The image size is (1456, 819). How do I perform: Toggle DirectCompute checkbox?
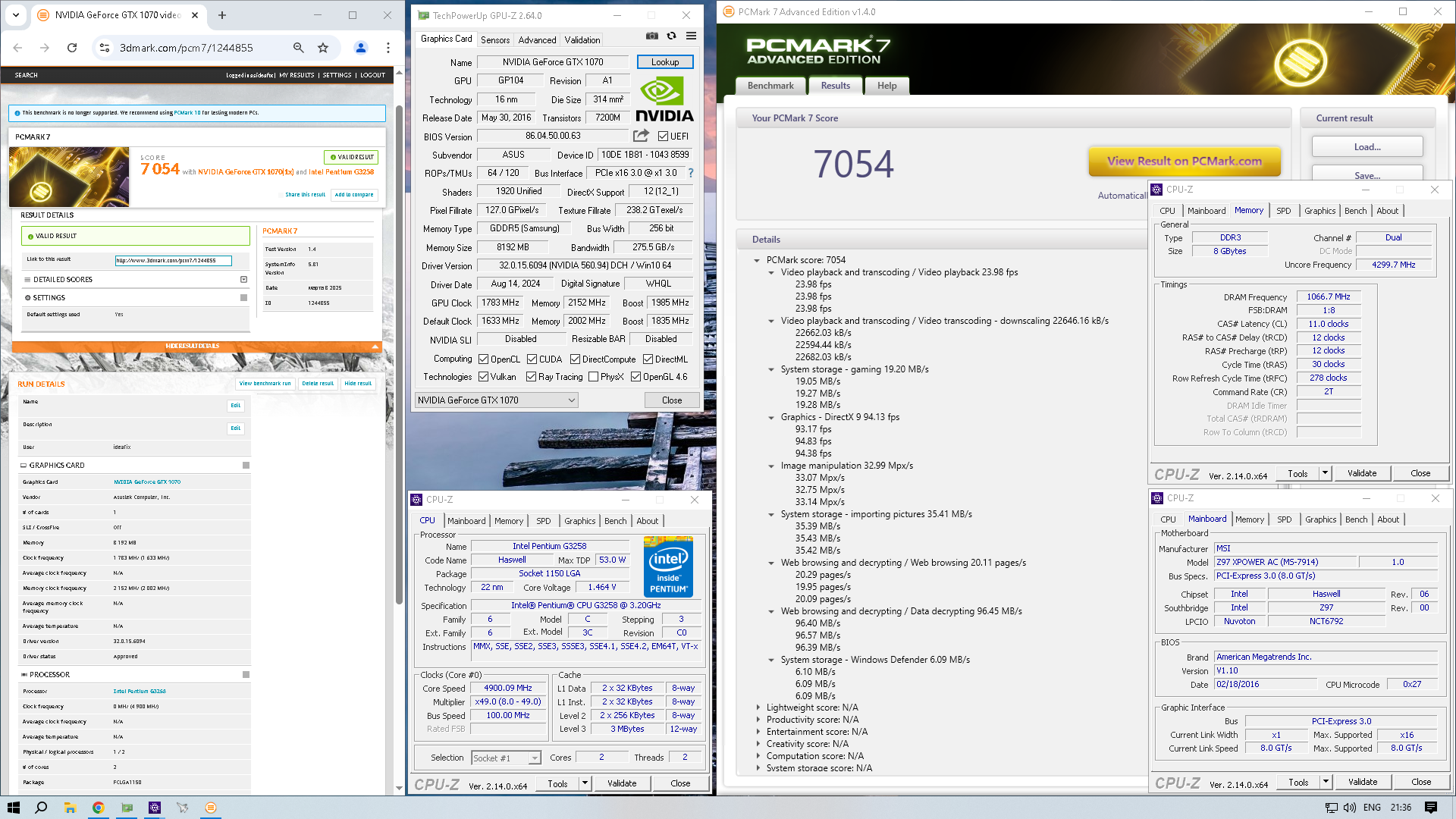575,359
